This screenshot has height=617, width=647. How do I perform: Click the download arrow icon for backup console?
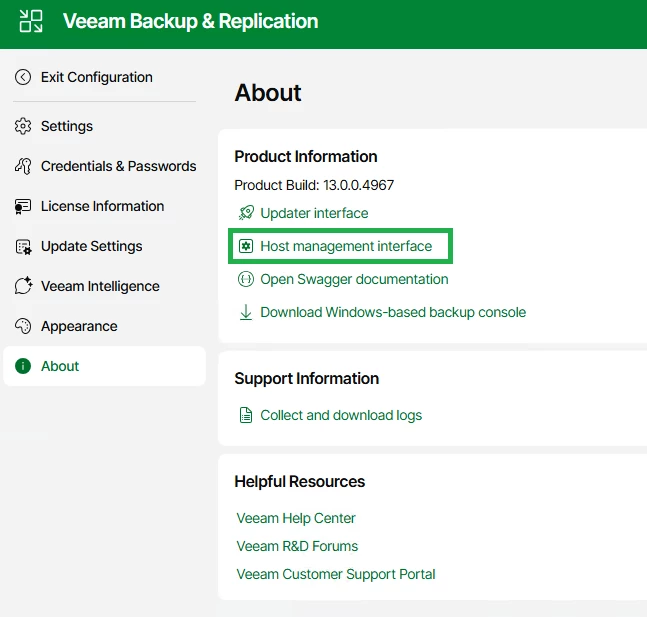[x=246, y=312]
